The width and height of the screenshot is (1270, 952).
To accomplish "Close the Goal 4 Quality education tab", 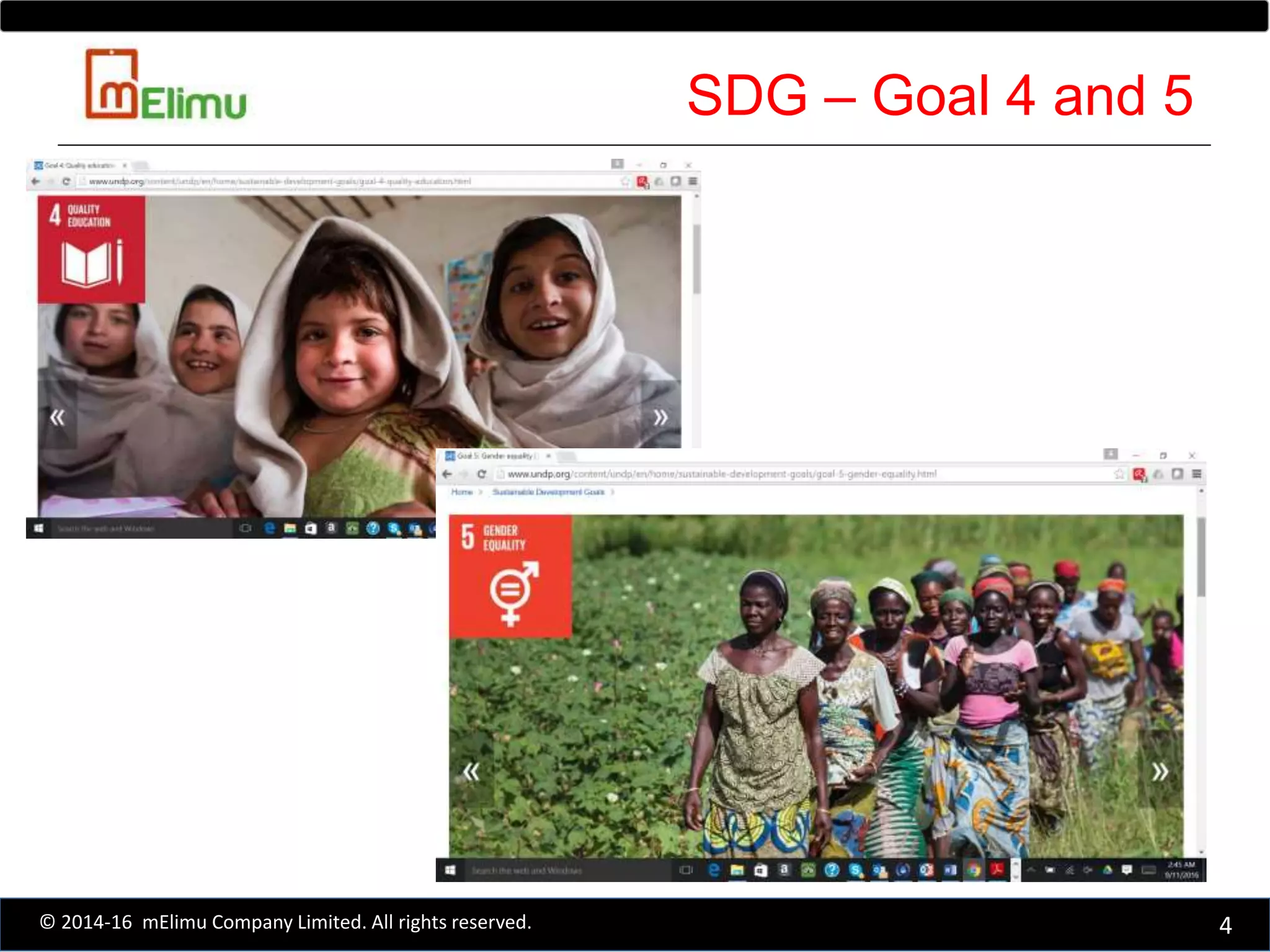I will 125,165.
